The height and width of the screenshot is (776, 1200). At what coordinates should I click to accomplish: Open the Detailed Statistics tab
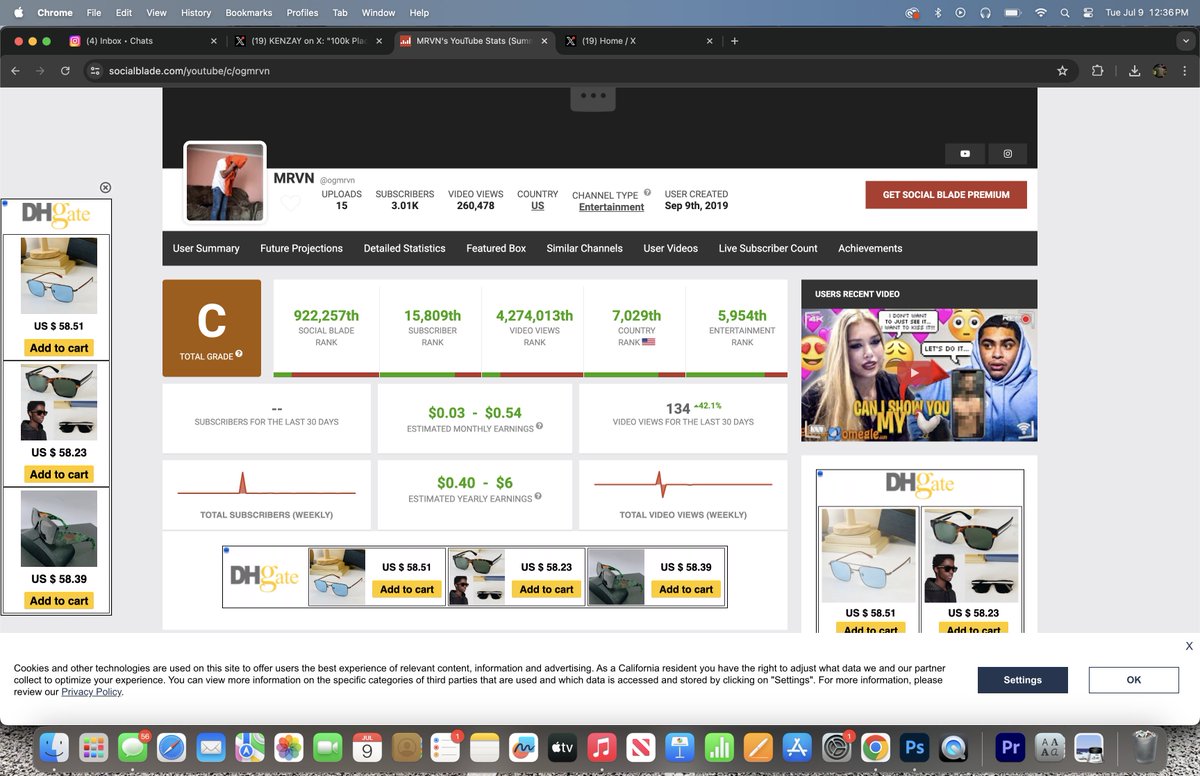point(404,248)
